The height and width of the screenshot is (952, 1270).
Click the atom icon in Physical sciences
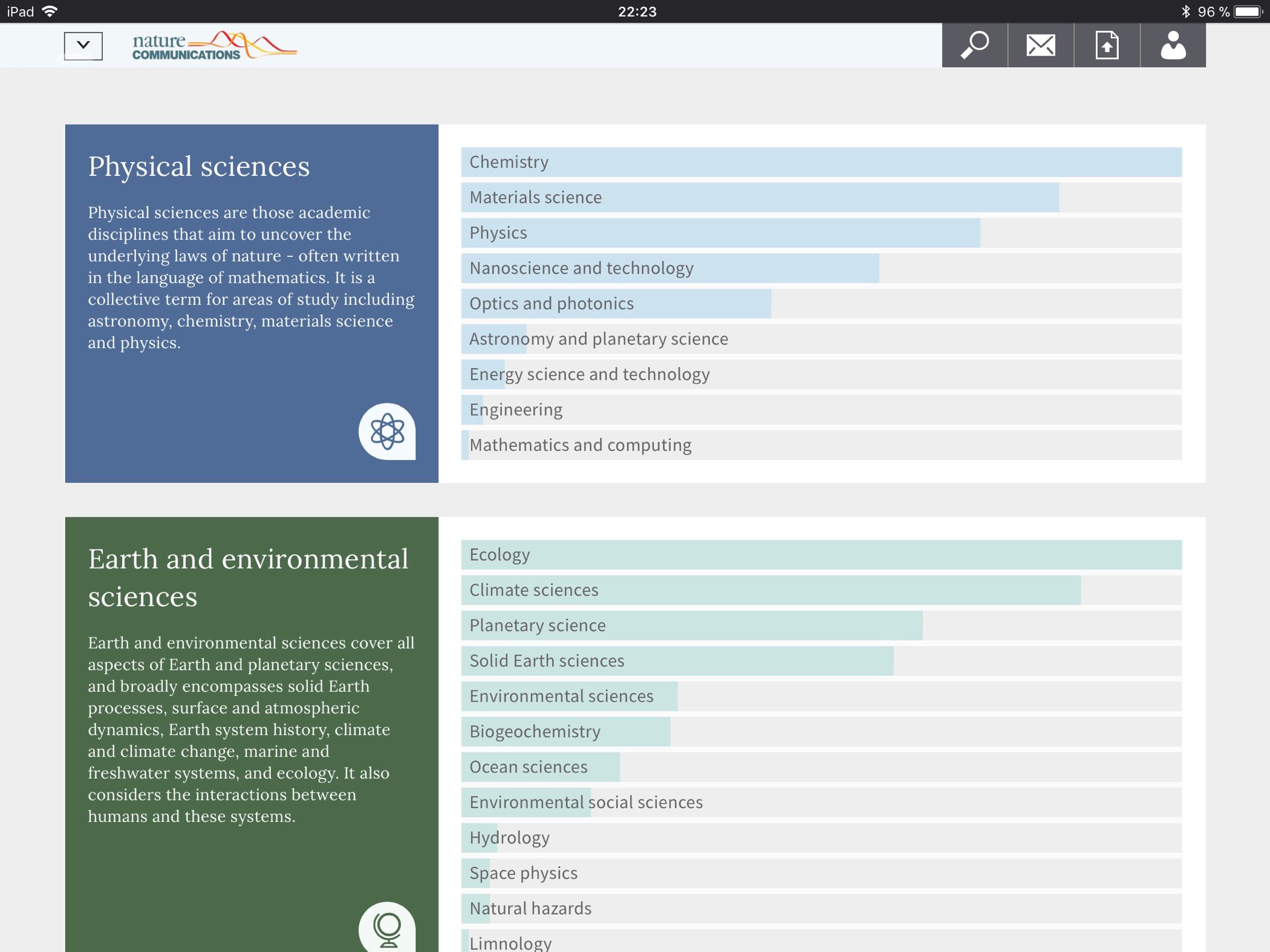point(387,432)
